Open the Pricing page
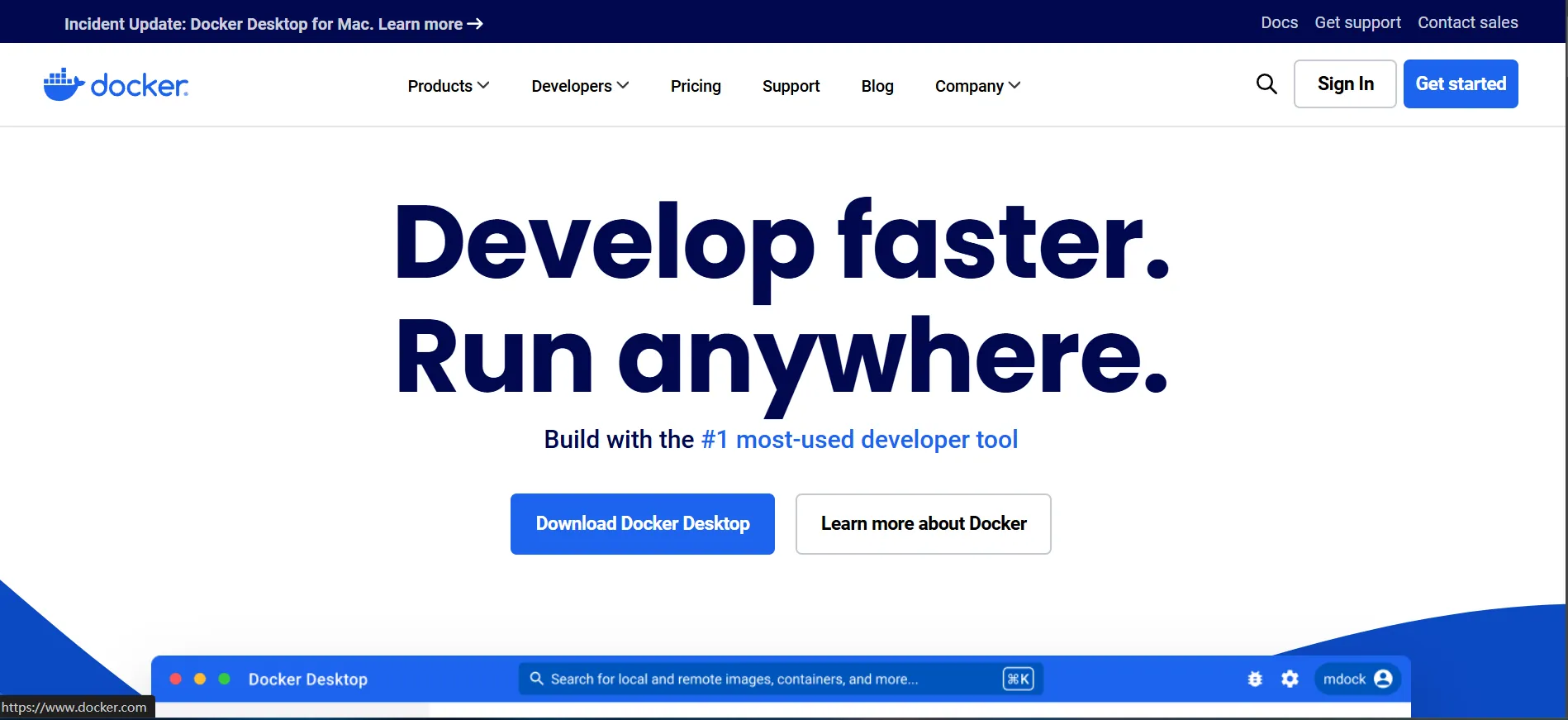Image resolution: width=1568 pixels, height=720 pixels. 696,86
